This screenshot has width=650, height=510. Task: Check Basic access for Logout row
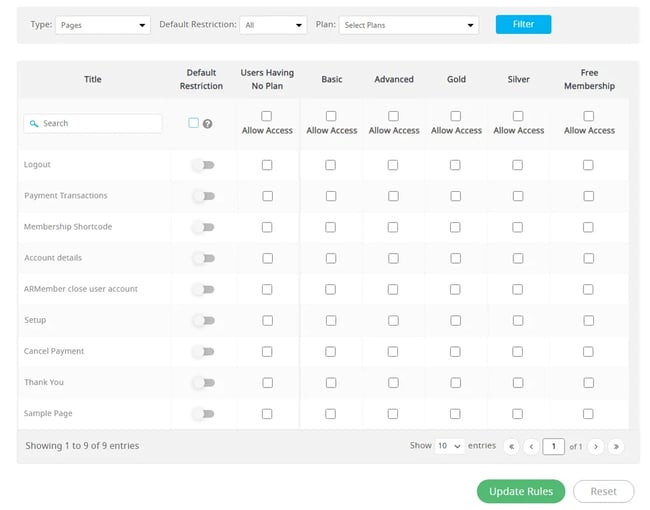330,165
